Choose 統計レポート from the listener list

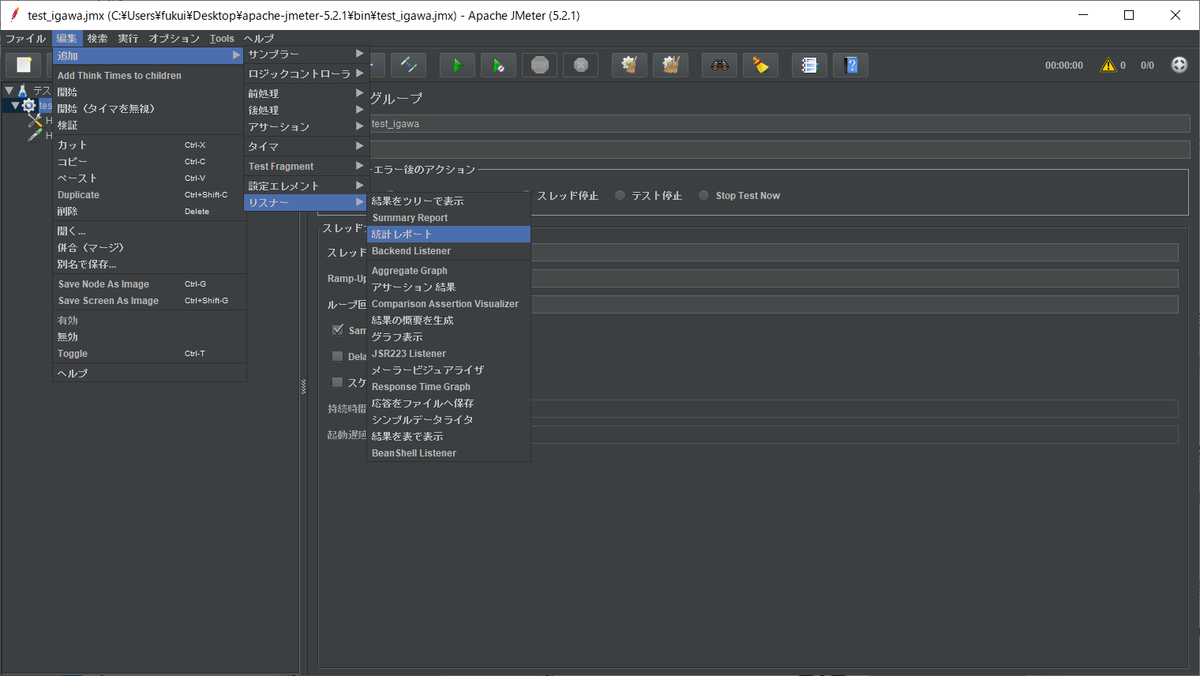(x=449, y=234)
